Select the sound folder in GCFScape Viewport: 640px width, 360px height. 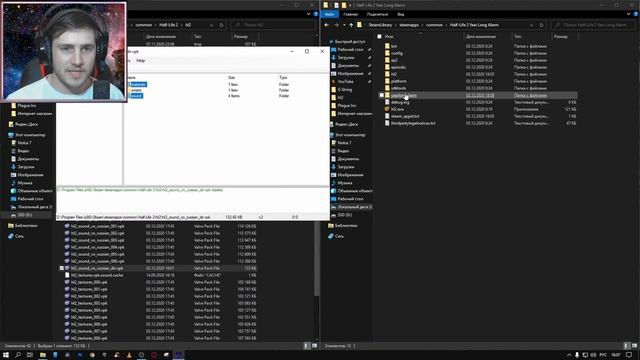click(x=135, y=96)
